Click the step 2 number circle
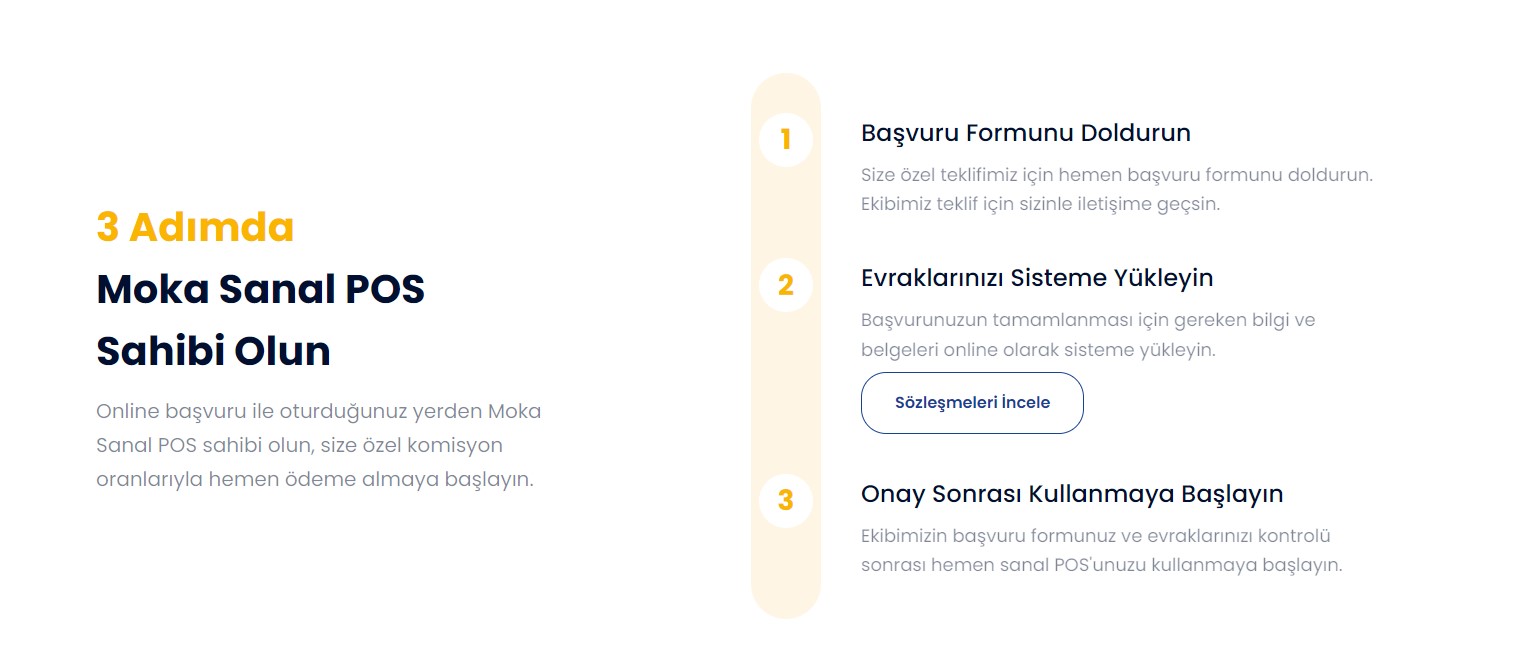 pos(785,285)
